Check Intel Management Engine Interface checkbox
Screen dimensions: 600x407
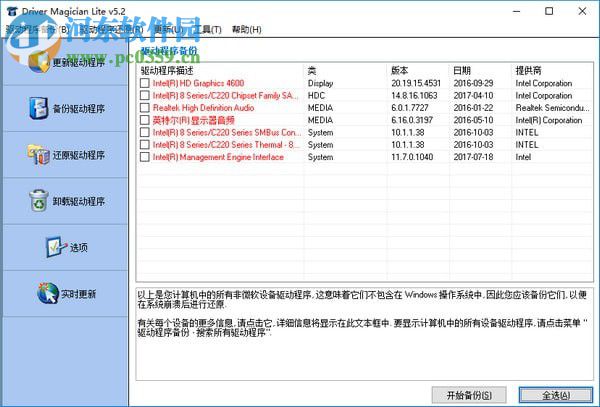click(x=145, y=157)
